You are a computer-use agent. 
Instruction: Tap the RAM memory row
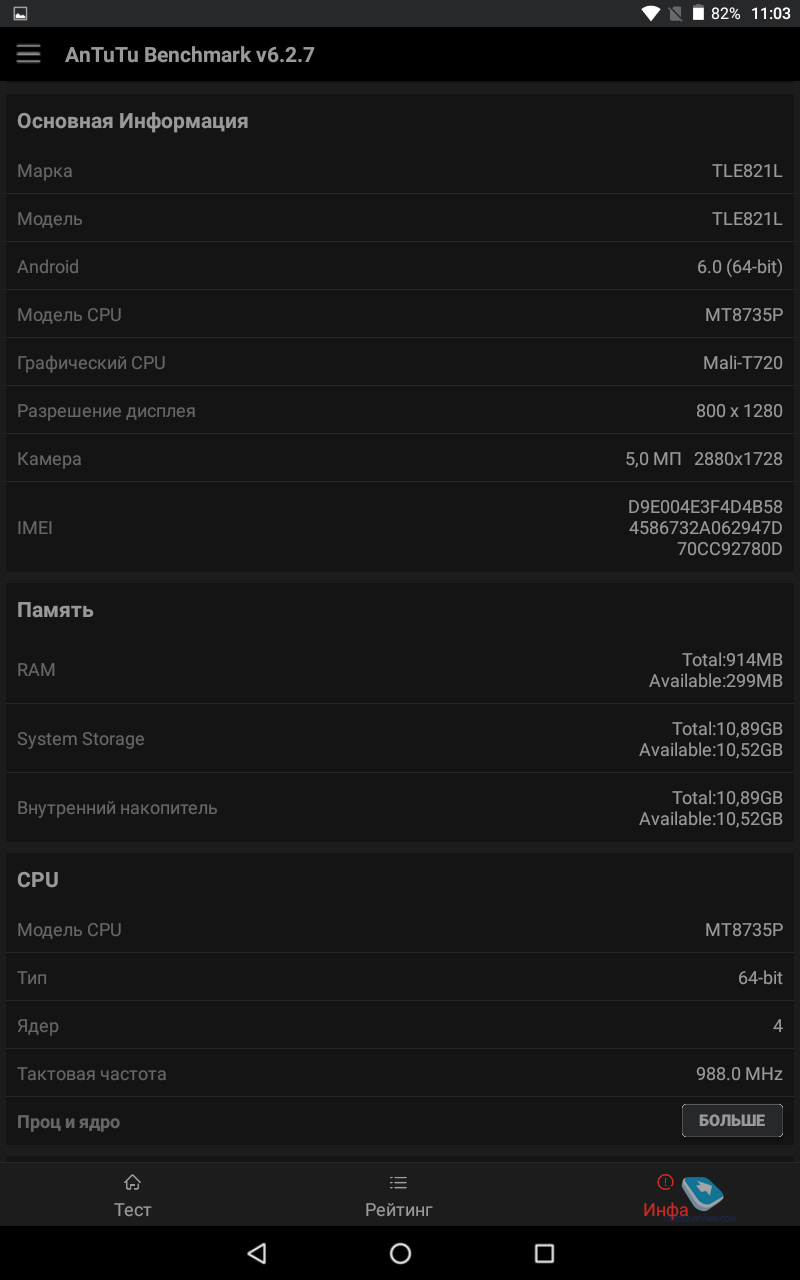pos(400,670)
